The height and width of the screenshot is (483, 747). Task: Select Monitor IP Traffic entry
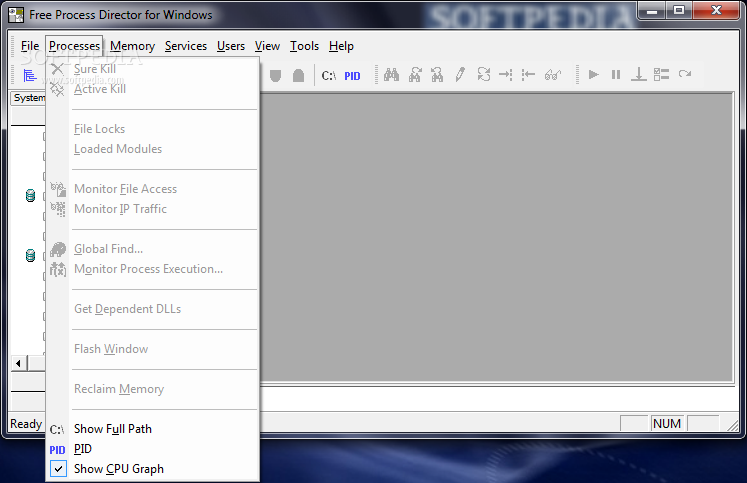click(153, 209)
